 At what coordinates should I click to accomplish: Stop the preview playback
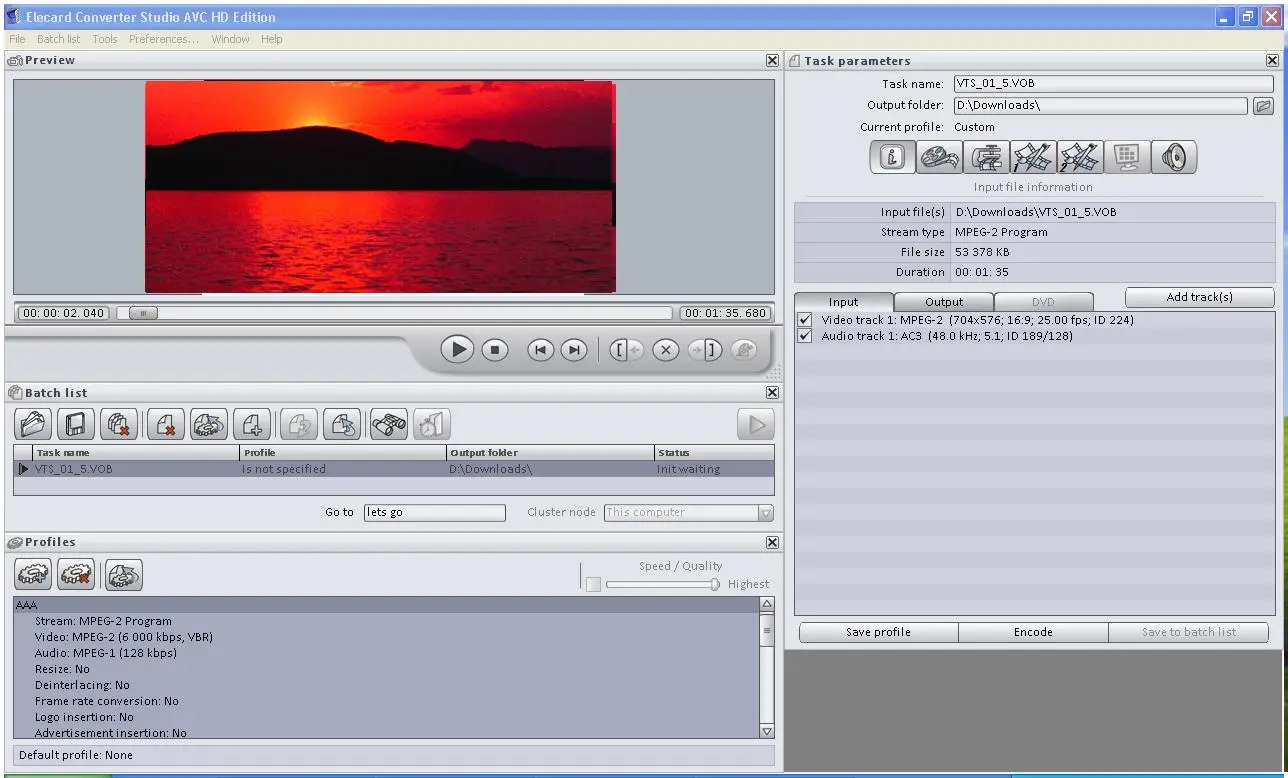tap(495, 350)
